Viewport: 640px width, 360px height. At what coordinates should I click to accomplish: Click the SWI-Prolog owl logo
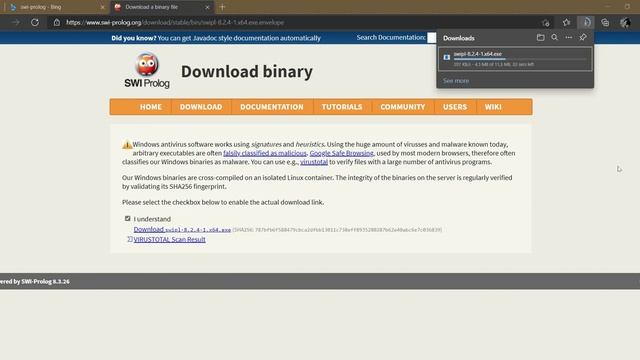click(147, 70)
